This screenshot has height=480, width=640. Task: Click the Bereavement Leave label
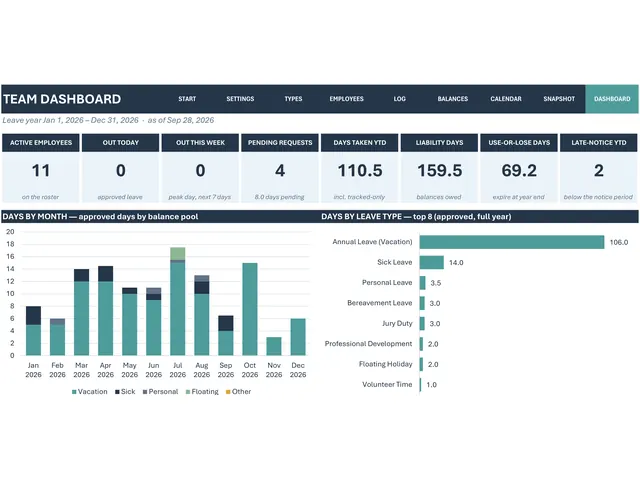coord(380,303)
